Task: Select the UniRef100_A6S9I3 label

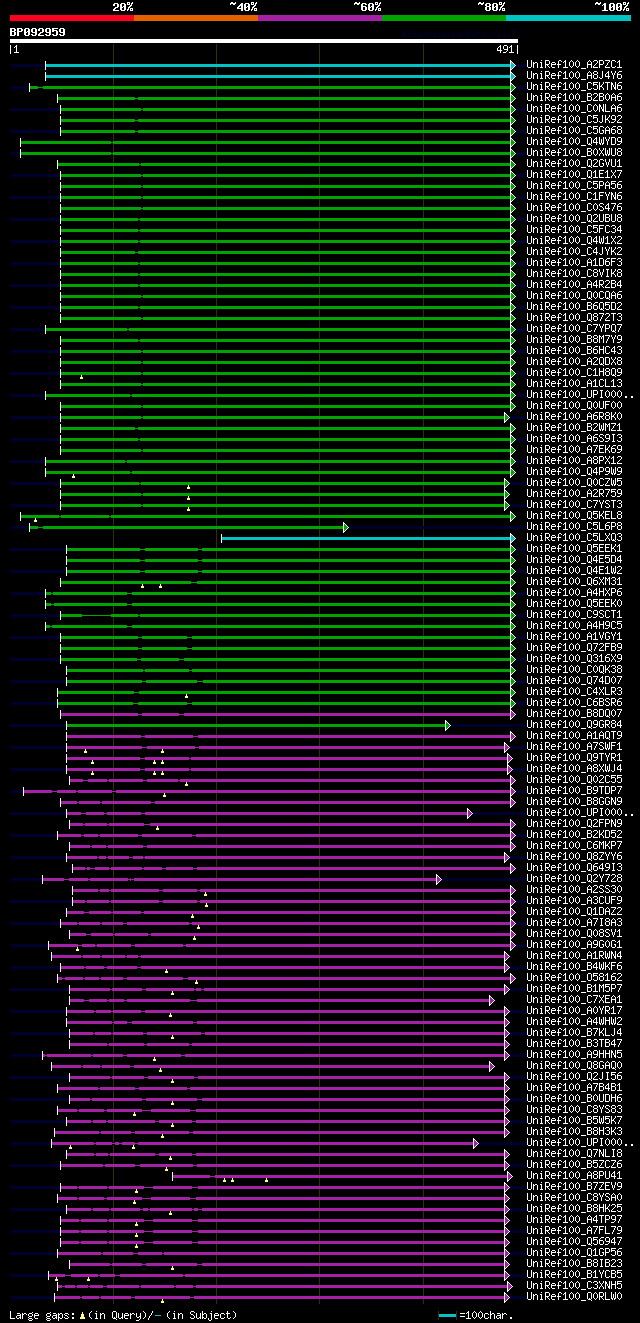Action: [x=574, y=438]
